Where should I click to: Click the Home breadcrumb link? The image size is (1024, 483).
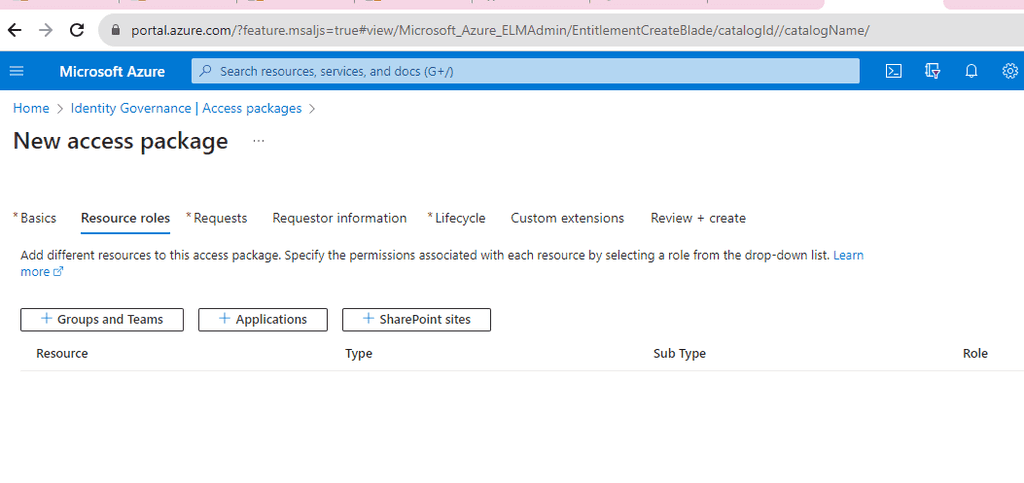point(31,108)
